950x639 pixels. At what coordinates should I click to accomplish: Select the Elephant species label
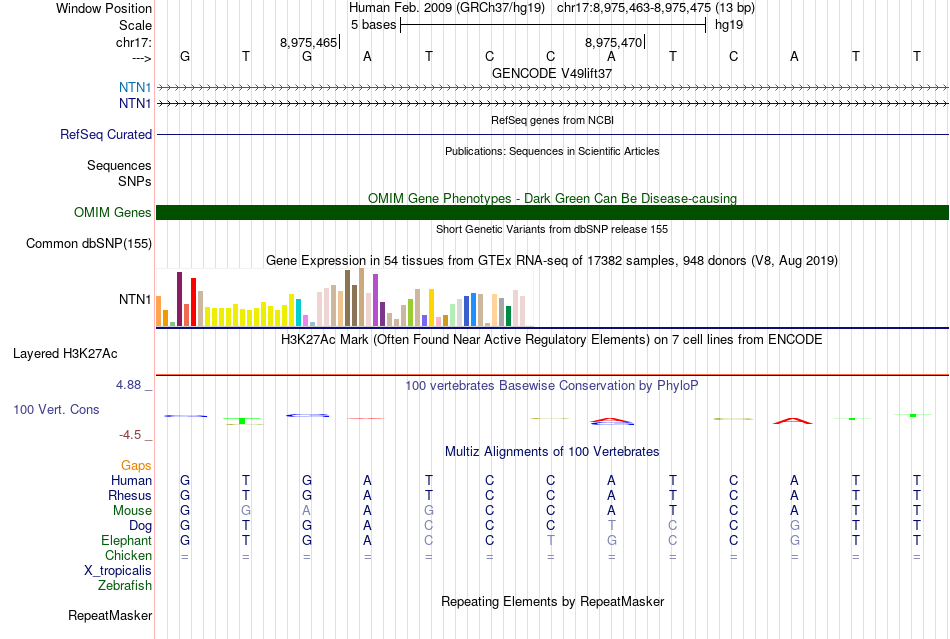(126, 540)
